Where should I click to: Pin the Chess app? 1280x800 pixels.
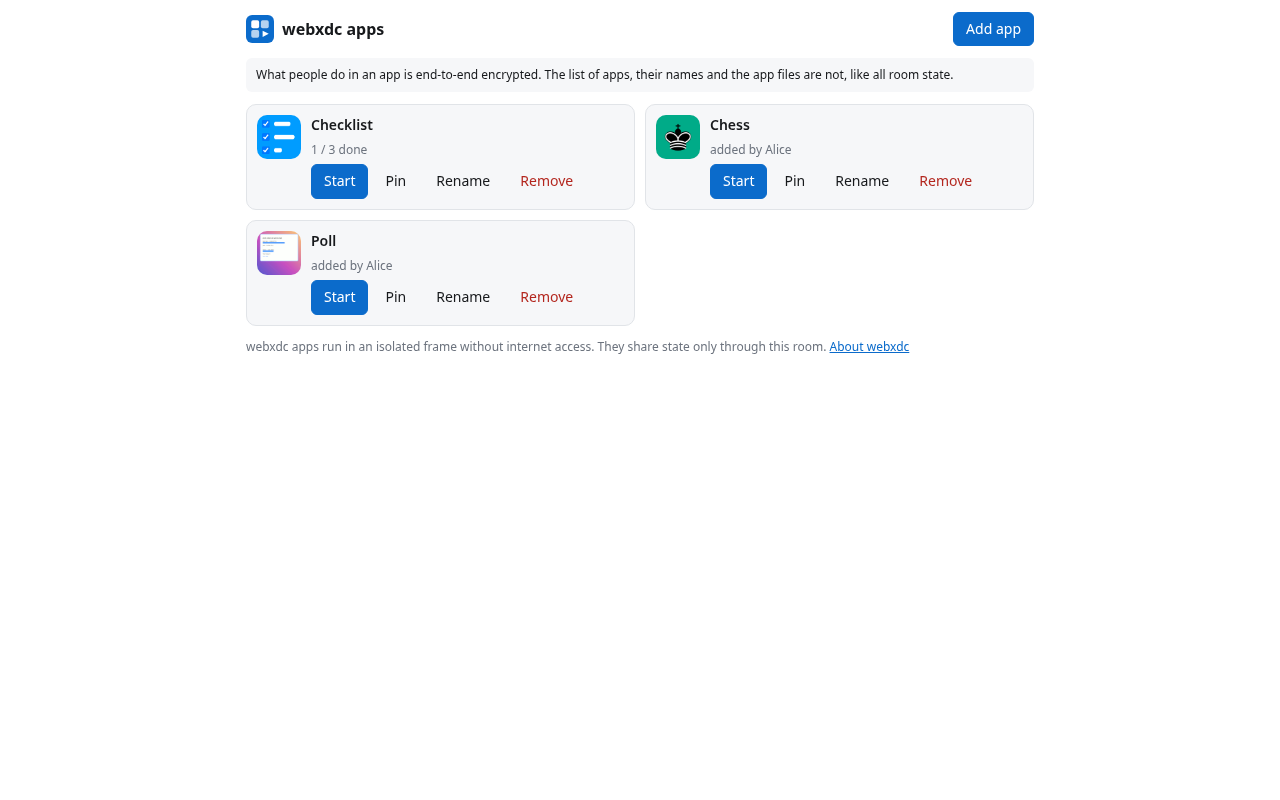tap(795, 181)
